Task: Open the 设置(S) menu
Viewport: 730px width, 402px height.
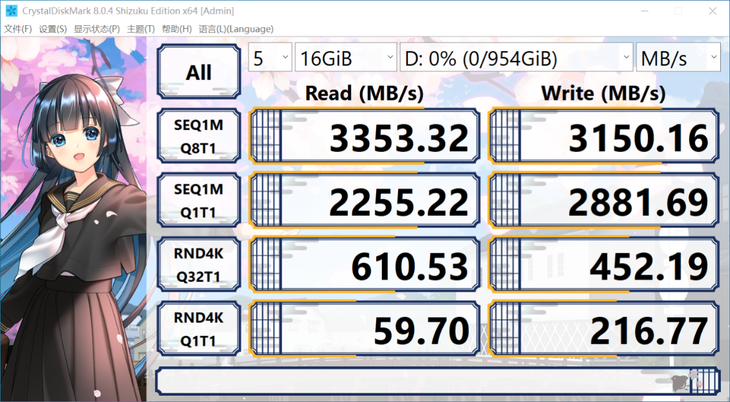Action: pyautogui.click(x=53, y=29)
